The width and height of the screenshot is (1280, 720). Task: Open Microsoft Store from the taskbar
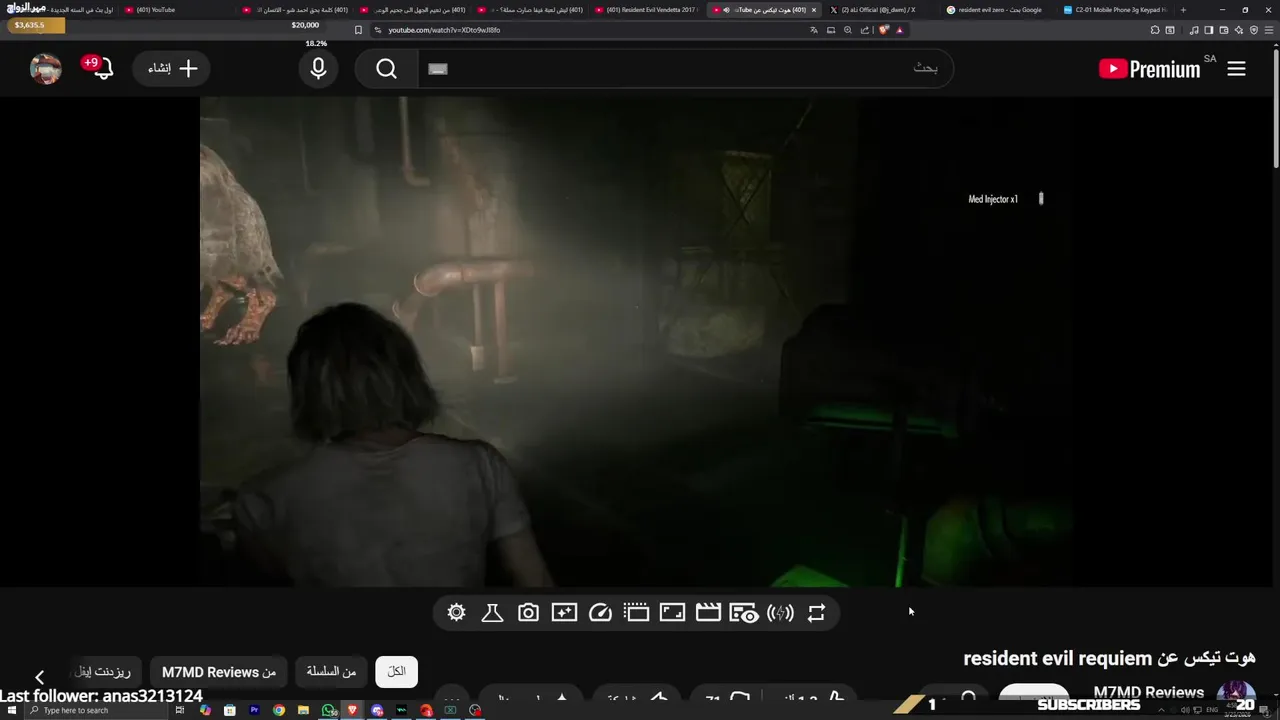tap(230, 710)
